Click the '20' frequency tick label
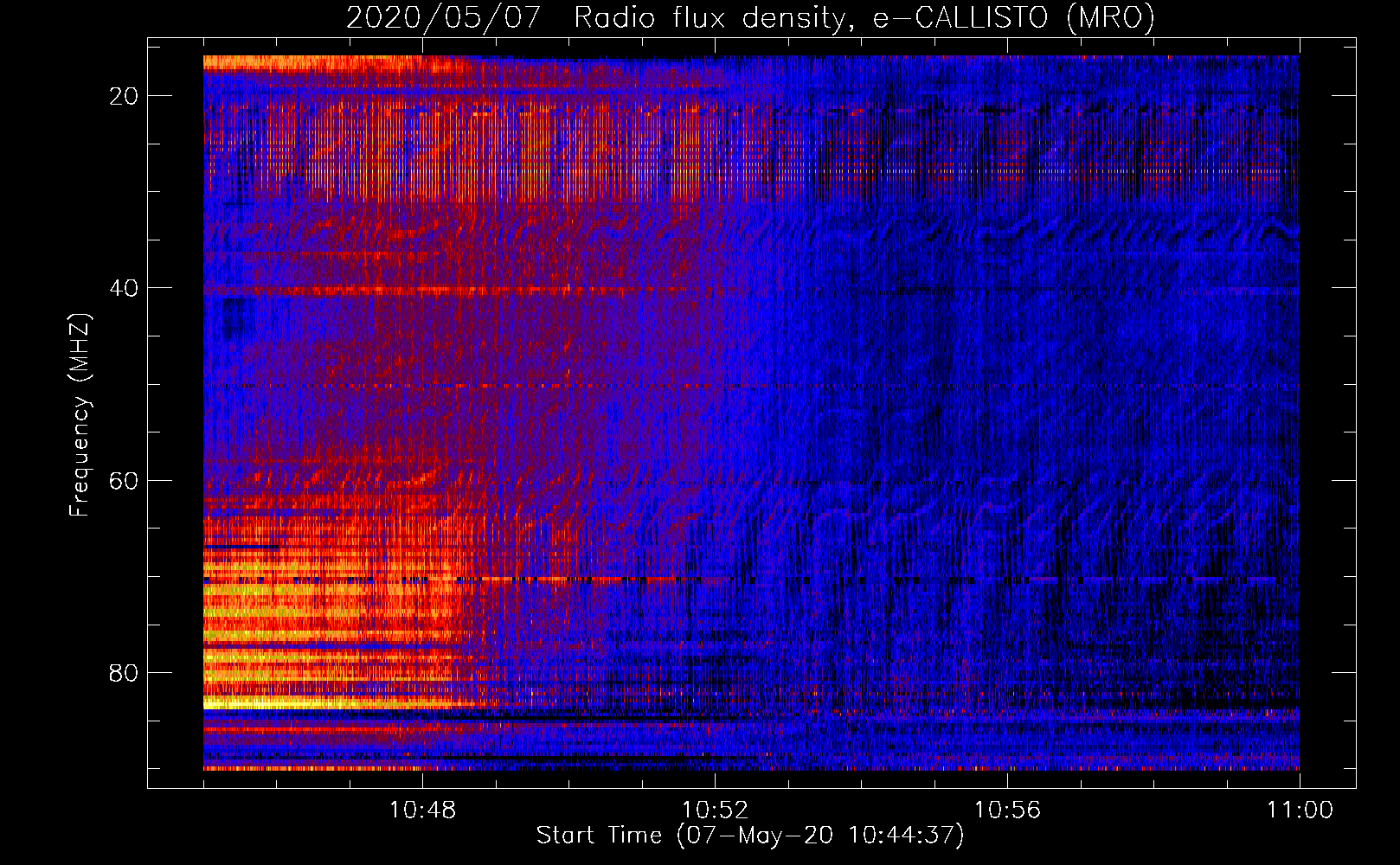This screenshot has width=1400, height=865. click(x=124, y=96)
